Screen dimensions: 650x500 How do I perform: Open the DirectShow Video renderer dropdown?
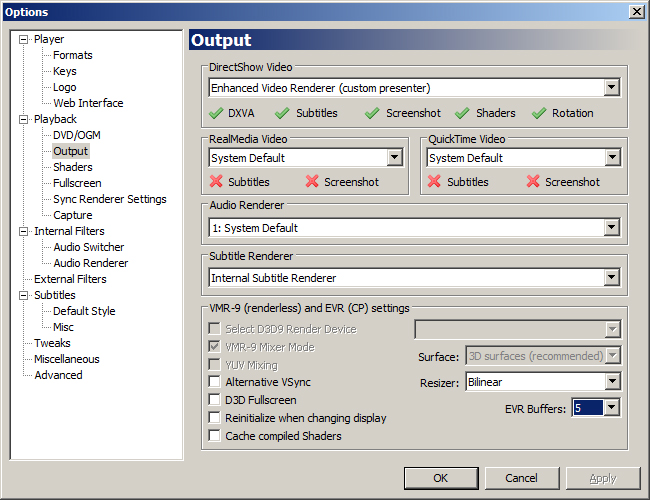point(611,88)
